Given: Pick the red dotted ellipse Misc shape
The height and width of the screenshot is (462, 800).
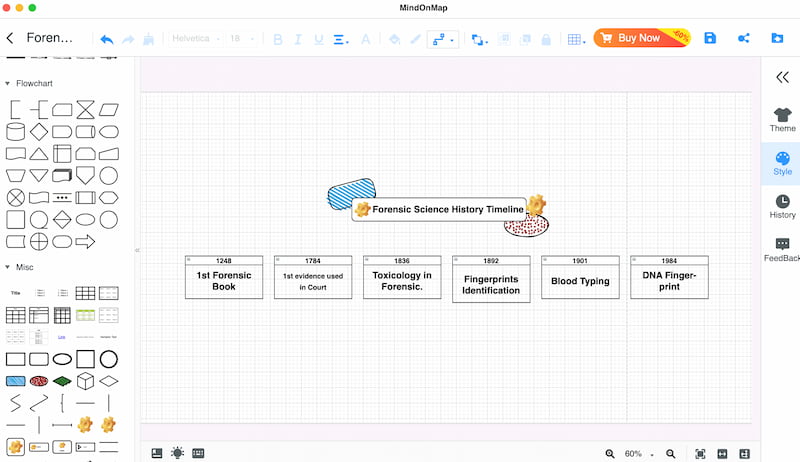Looking at the screenshot, I should 39,381.
